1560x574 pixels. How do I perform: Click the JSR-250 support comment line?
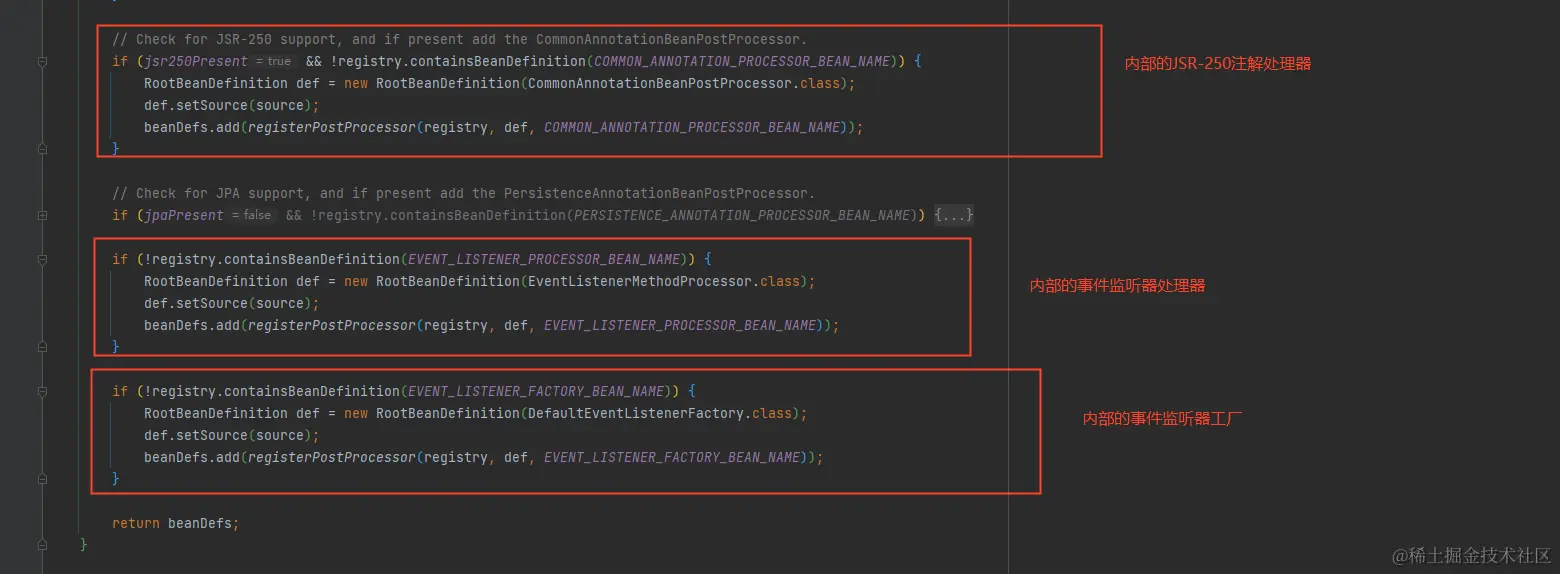459,39
